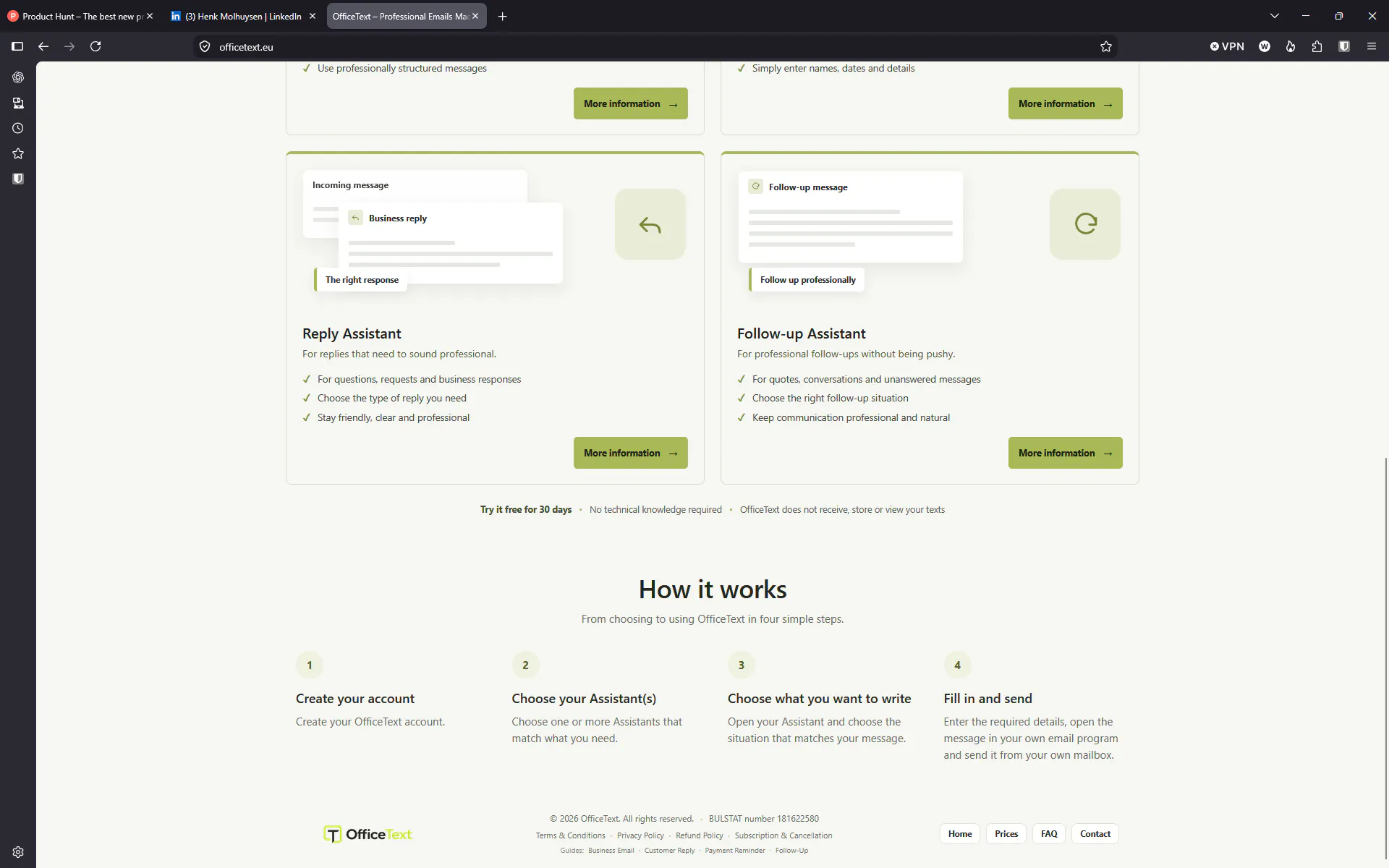Click the 'How it works' heading
The width and height of the screenshot is (1389, 868).
coord(713,590)
